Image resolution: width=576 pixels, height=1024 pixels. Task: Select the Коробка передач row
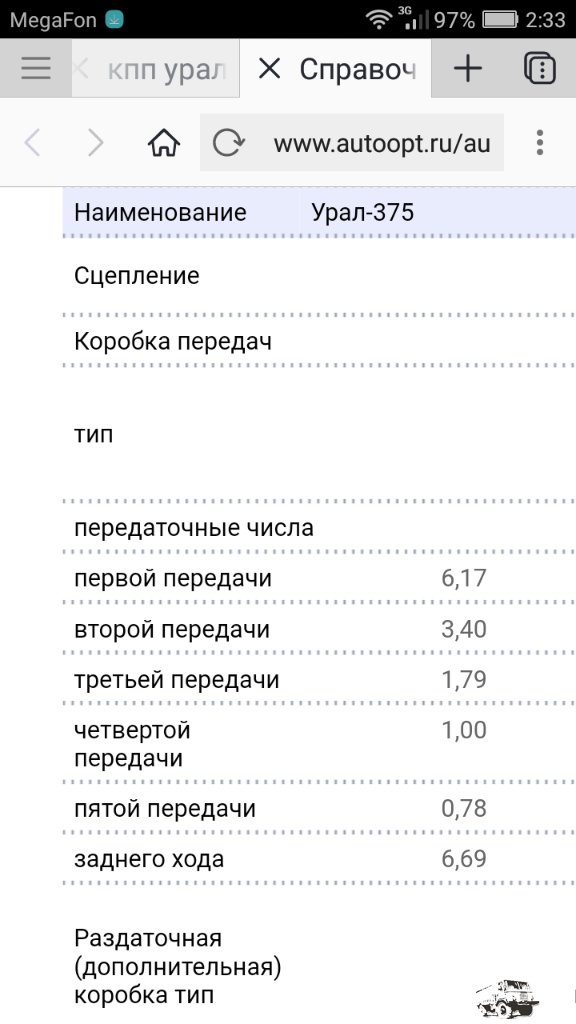point(319,341)
